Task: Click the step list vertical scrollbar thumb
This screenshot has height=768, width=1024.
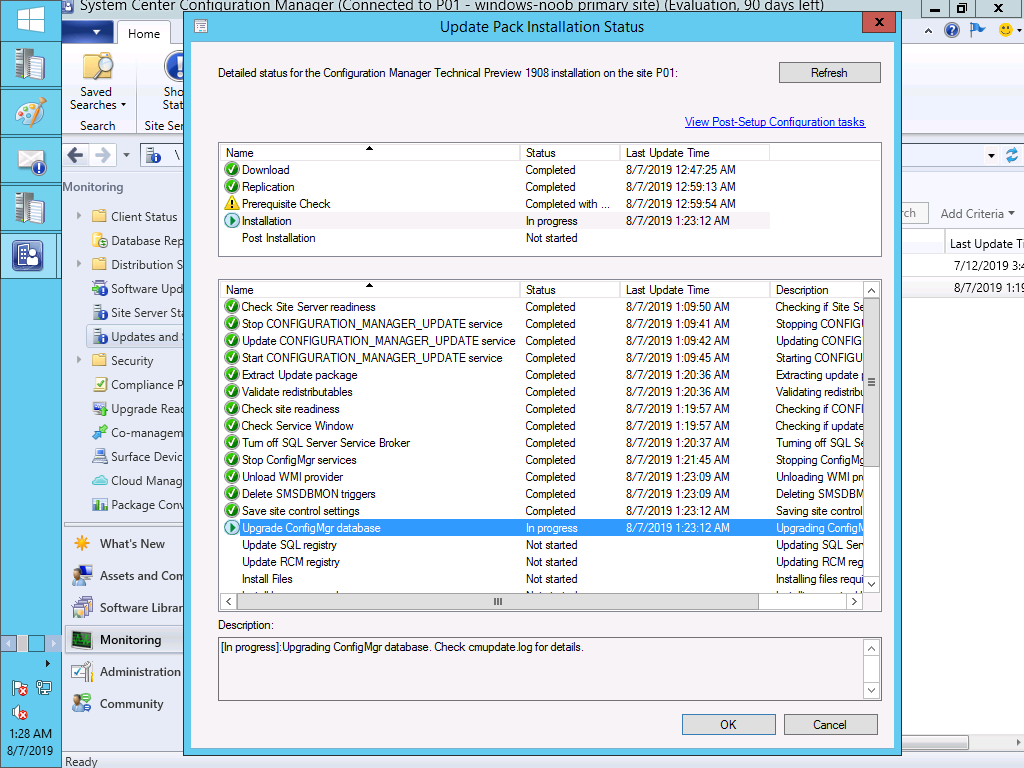Action: pos(871,382)
